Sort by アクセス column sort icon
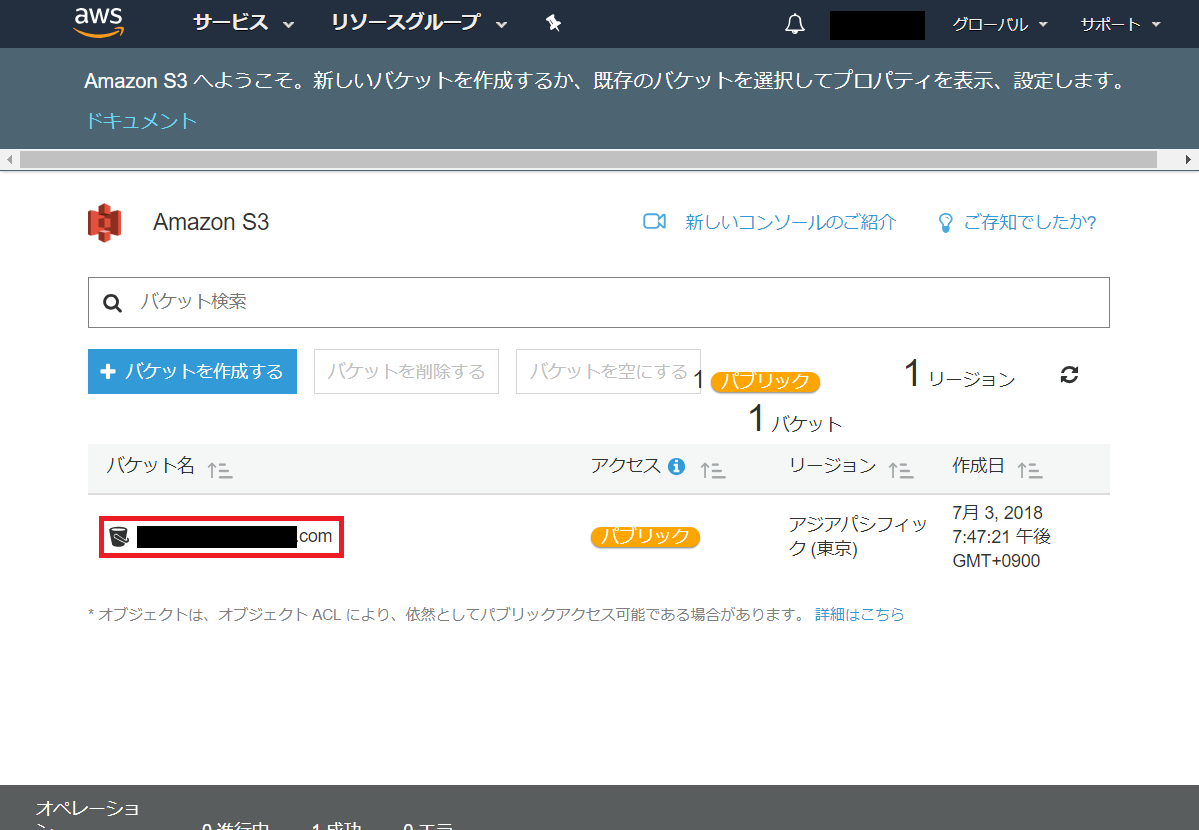The width and height of the screenshot is (1199, 830). coord(713,470)
